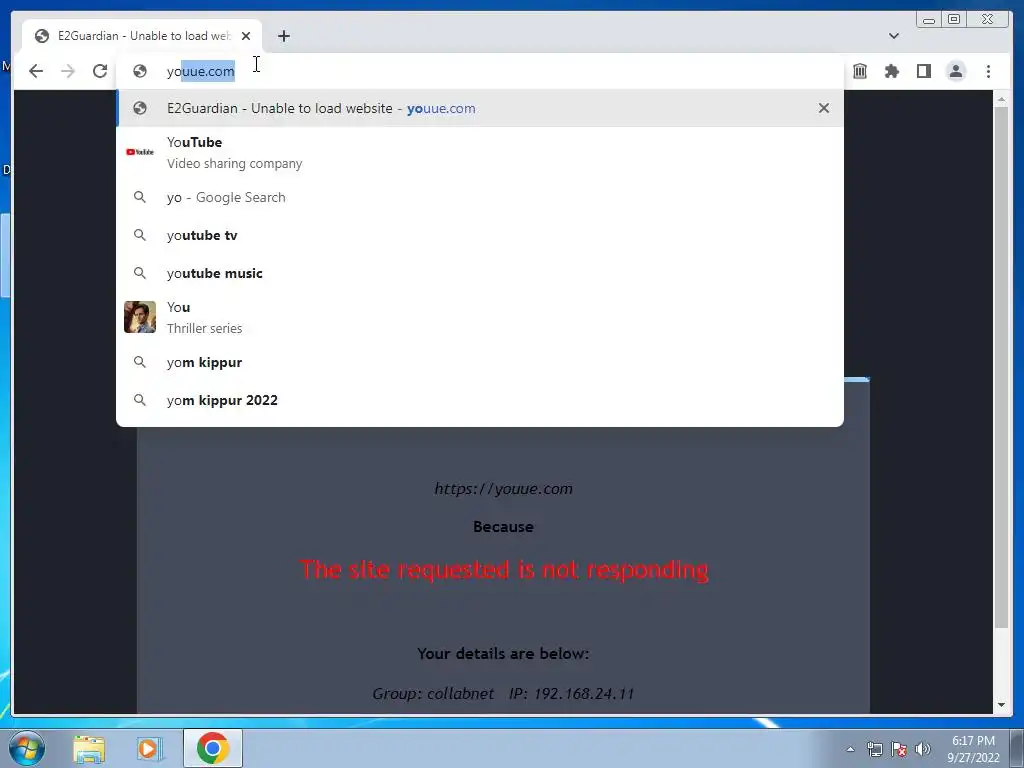Open the tab search dropdown arrow

[894, 36]
